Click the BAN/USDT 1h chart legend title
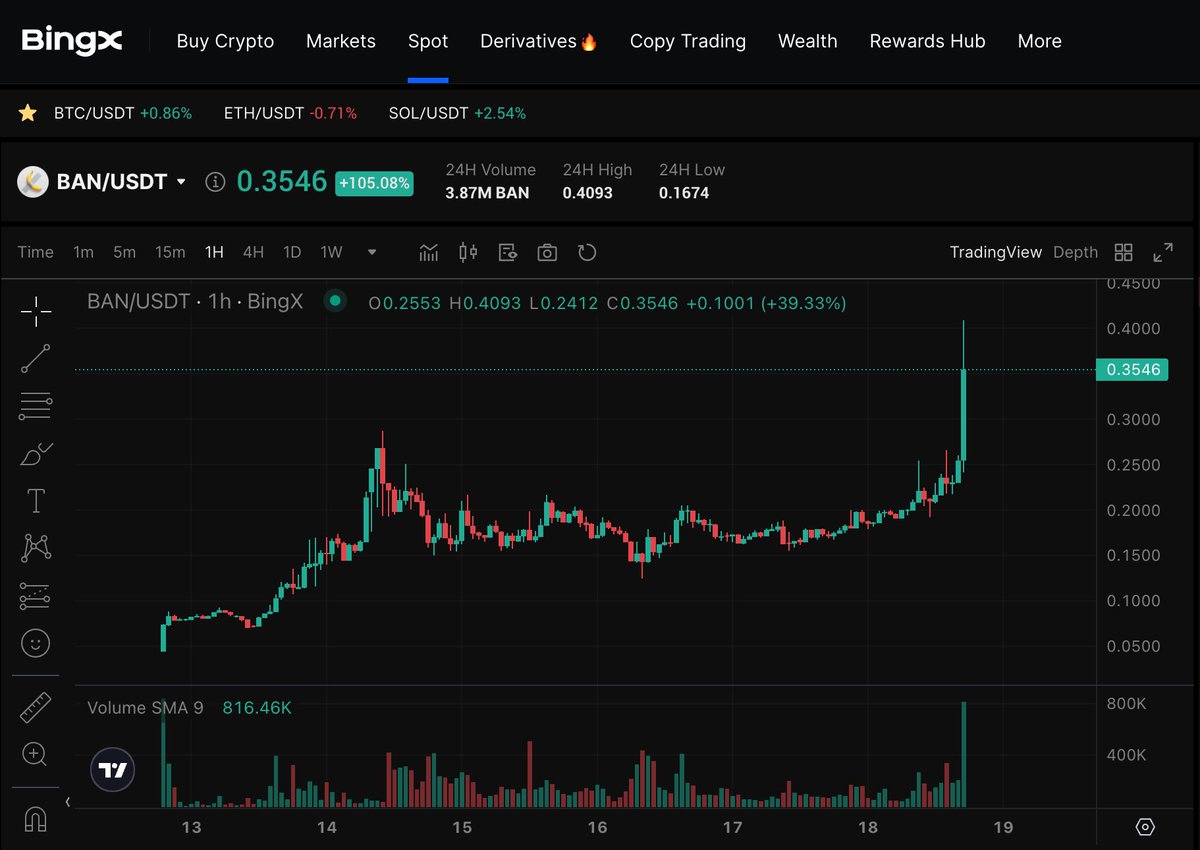The height and width of the screenshot is (850, 1200). click(195, 301)
